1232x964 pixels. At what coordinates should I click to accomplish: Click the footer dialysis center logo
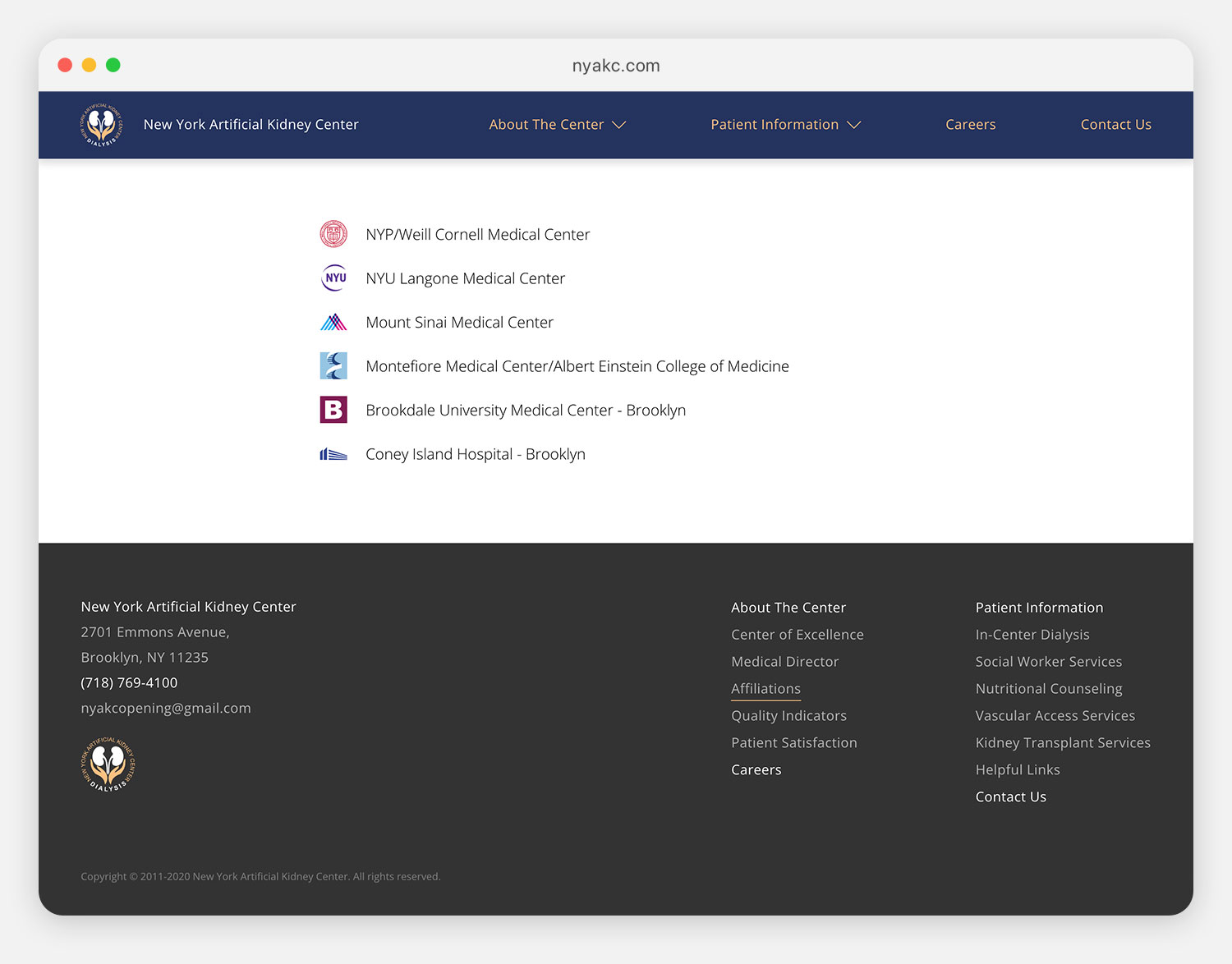tap(108, 764)
